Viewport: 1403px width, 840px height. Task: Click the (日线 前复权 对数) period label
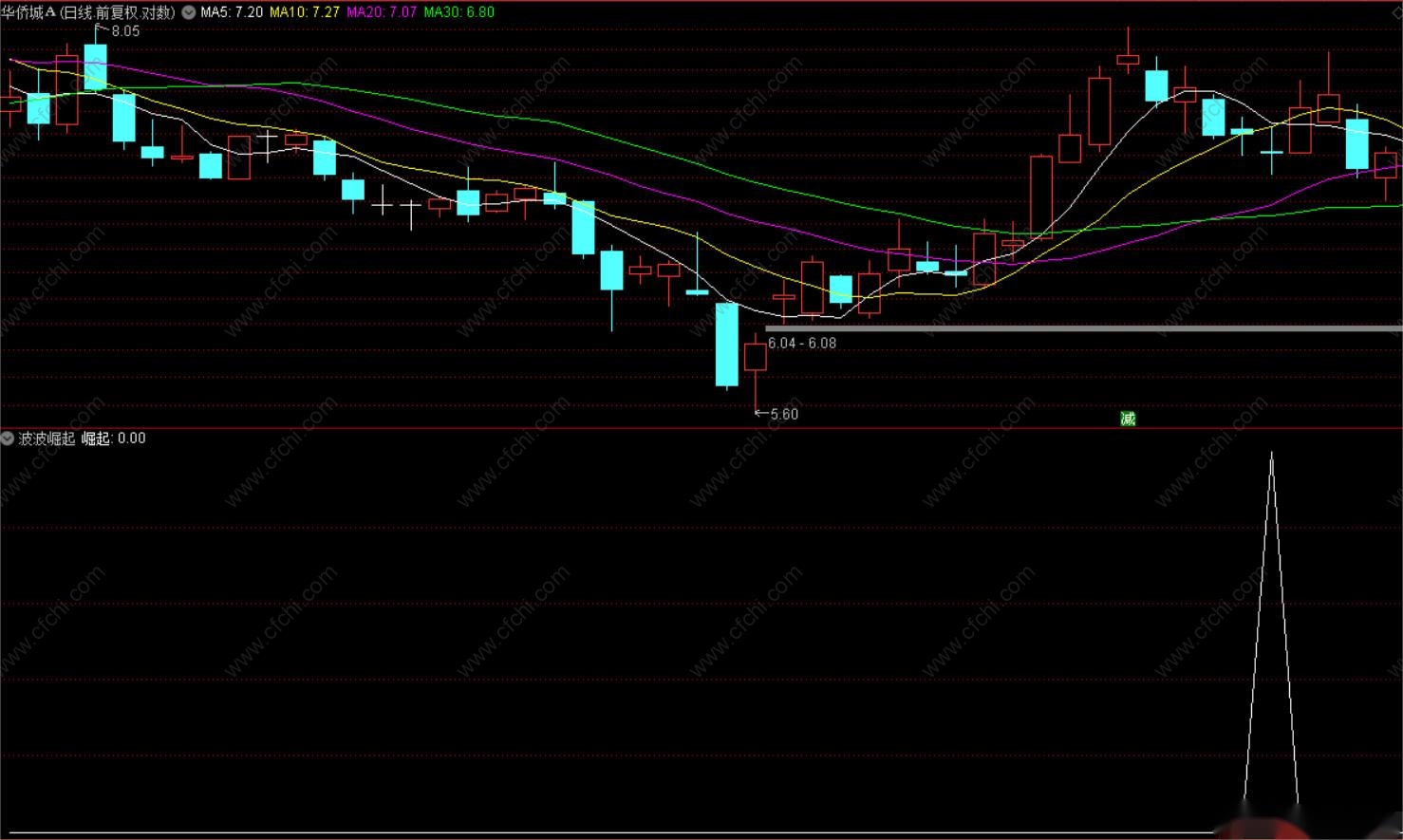[119, 12]
